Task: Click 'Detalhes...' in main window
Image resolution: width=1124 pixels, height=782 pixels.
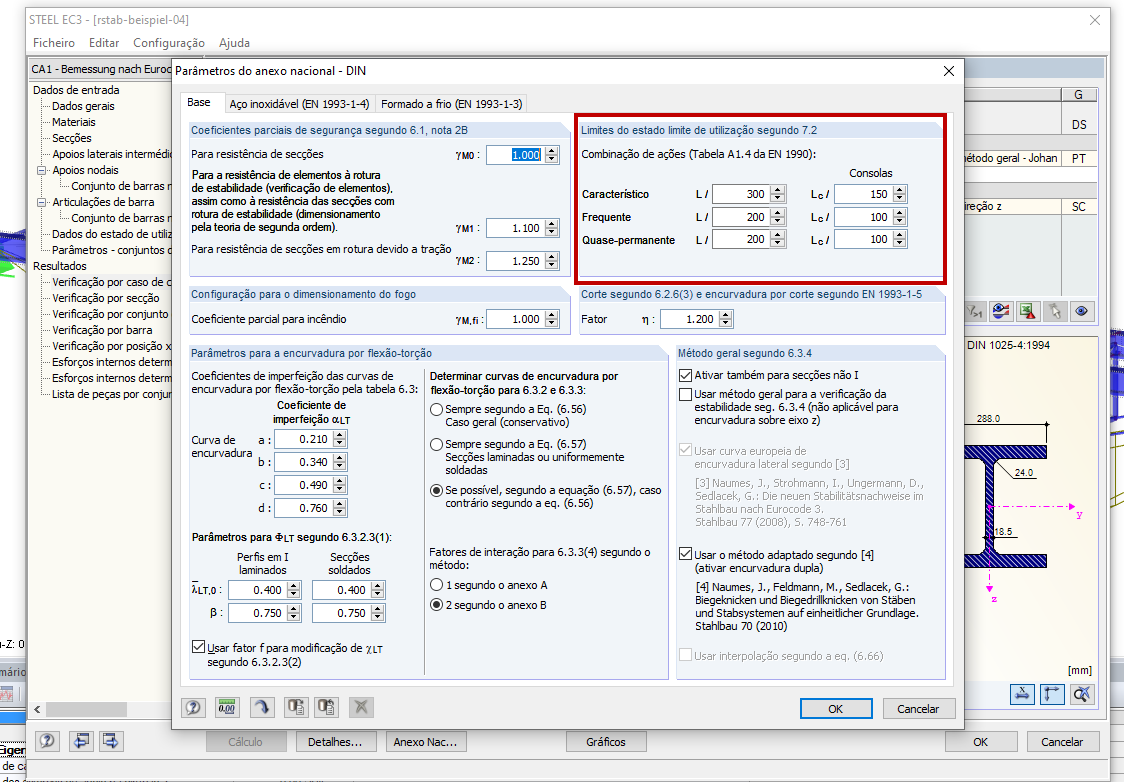Action: (335, 742)
